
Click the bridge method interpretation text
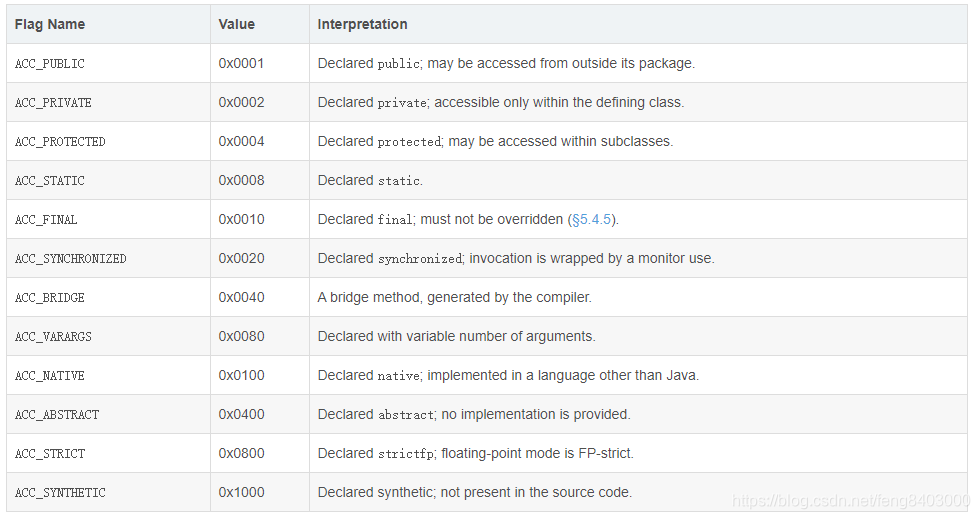coord(454,297)
